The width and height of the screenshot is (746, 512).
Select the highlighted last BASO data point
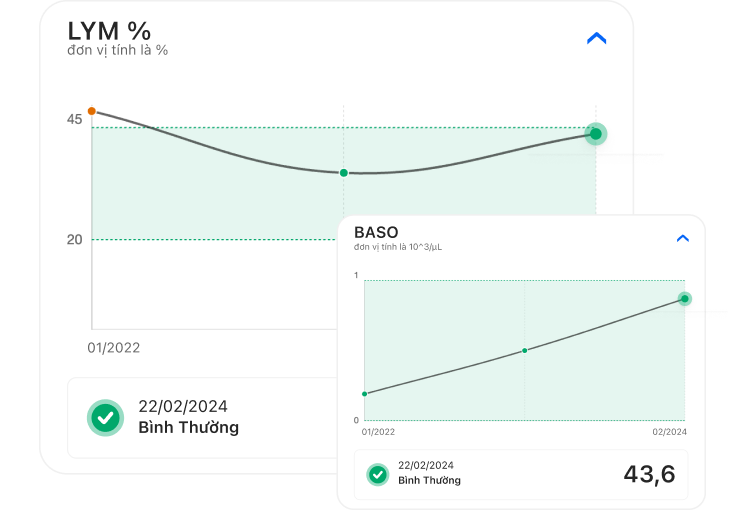click(x=685, y=298)
